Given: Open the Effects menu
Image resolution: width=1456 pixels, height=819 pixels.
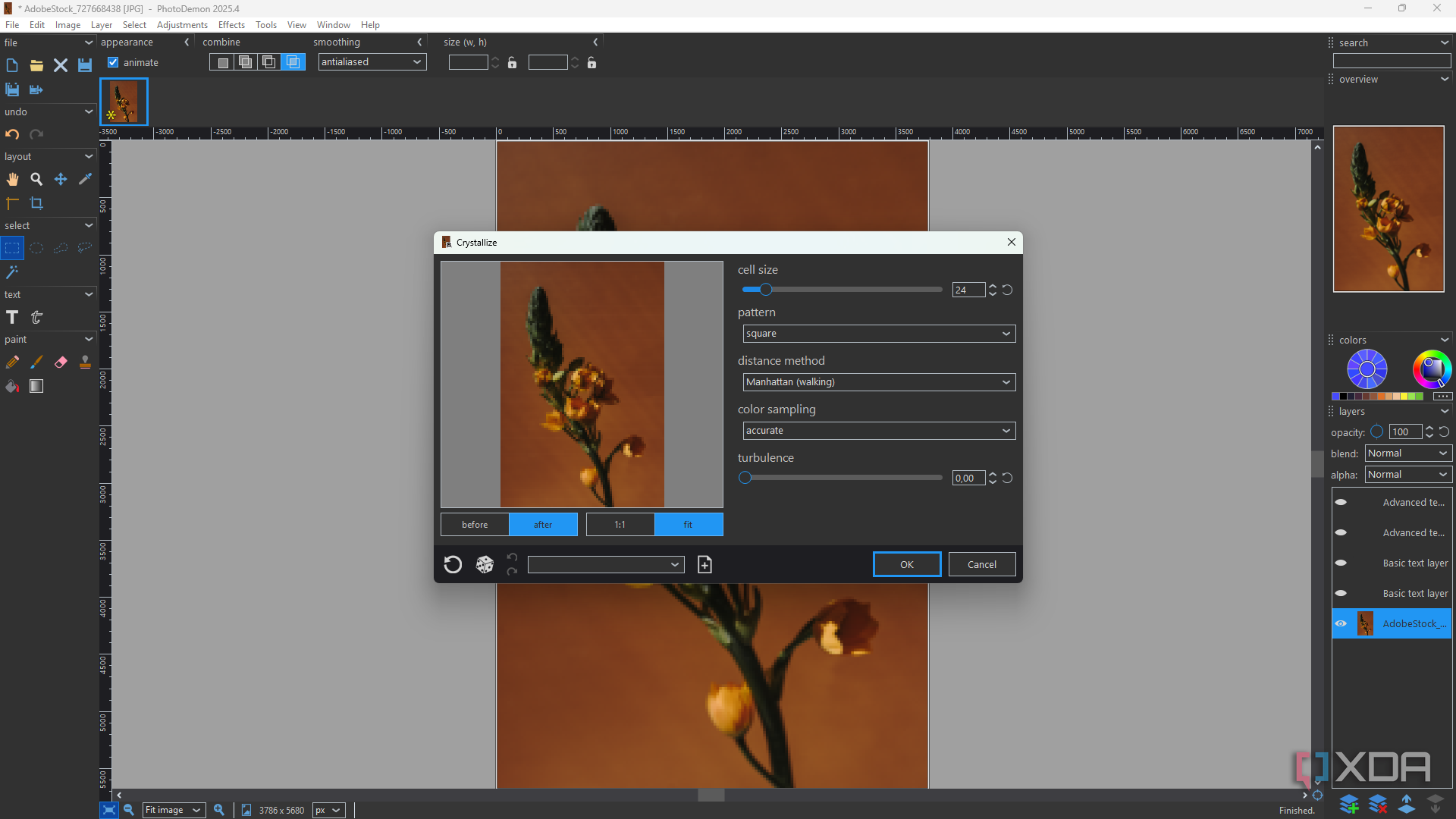Looking at the screenshot, I should coord(231,25).
